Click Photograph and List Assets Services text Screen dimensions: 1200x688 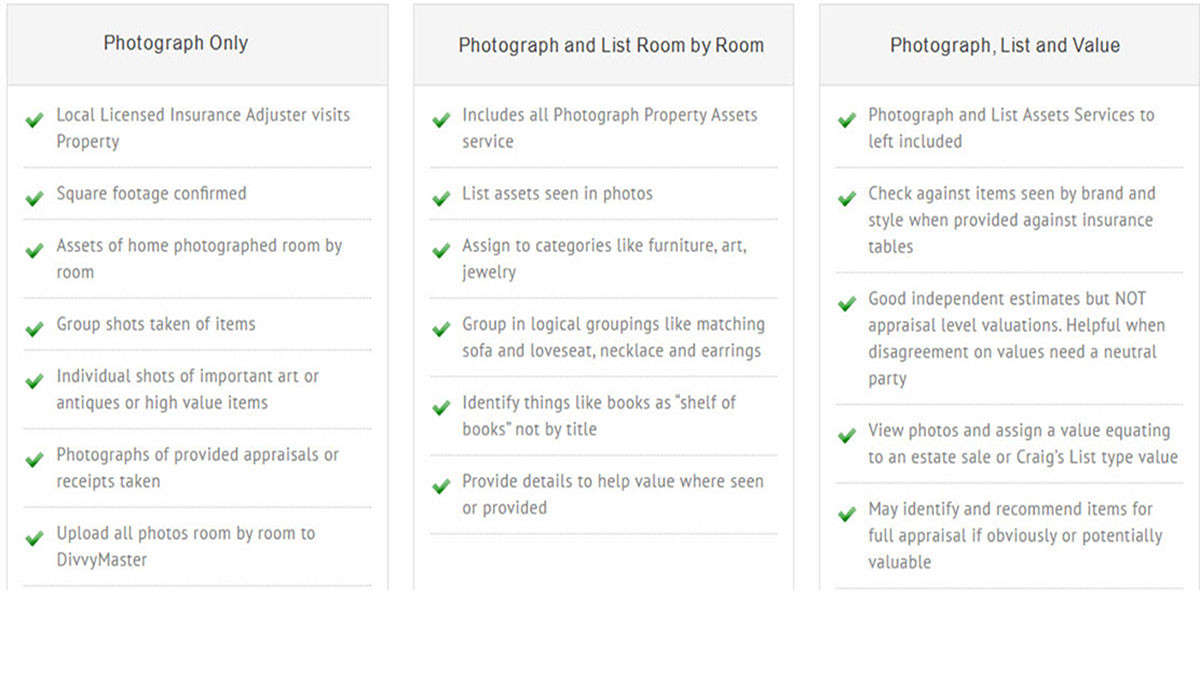point(1011,128)
